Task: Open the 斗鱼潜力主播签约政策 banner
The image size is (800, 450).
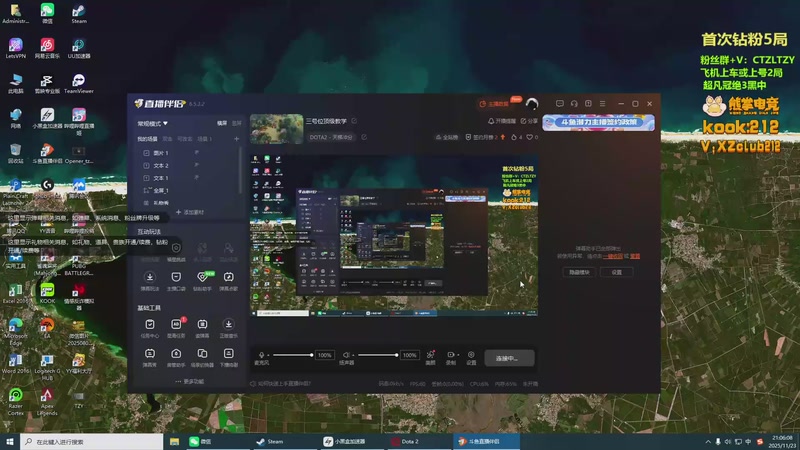Action: click(598, 122)
